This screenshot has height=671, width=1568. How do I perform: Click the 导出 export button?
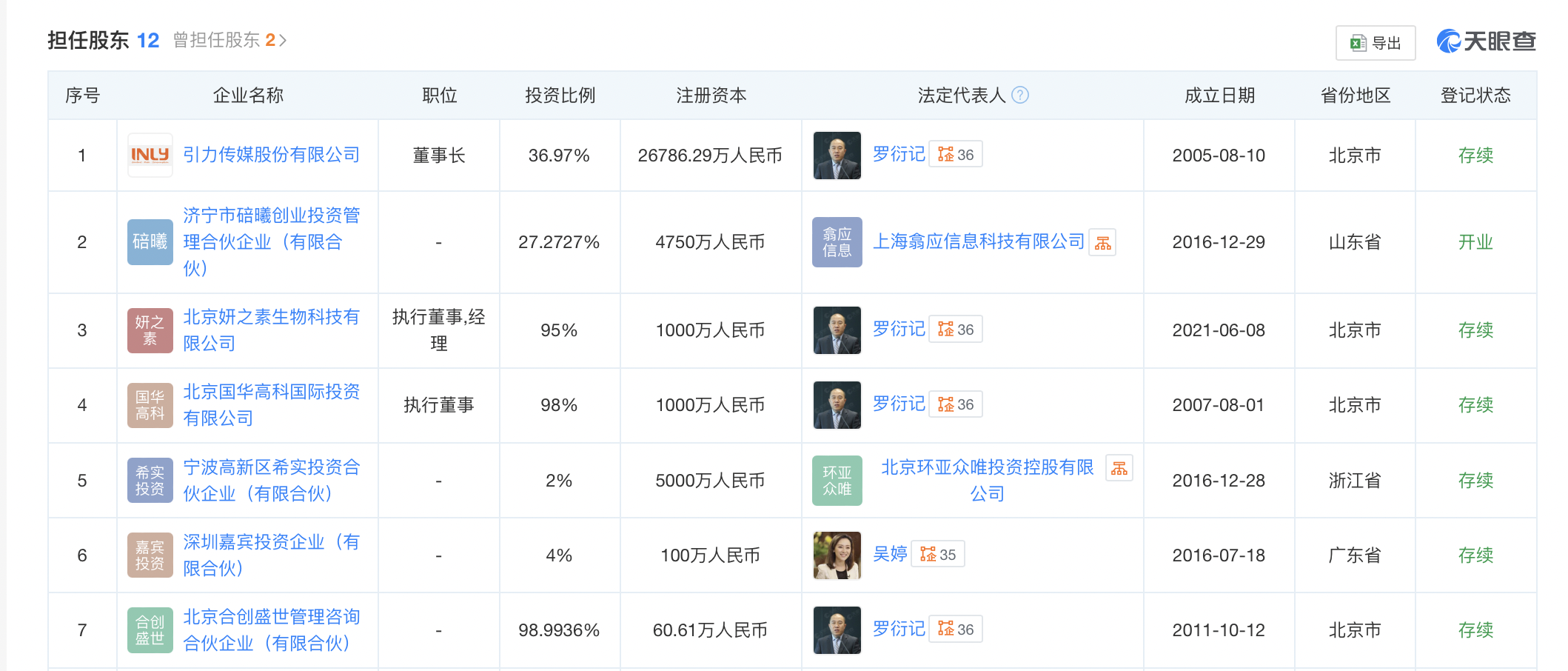pos(1376,43)
